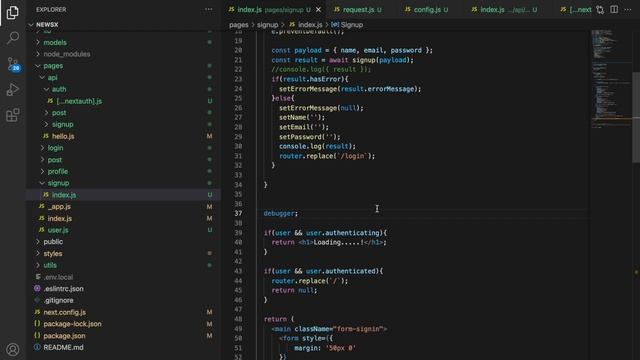Viewport: 640px width, 360px height.
Task: Switch to the request.js tab
Action: coord(358,9)
